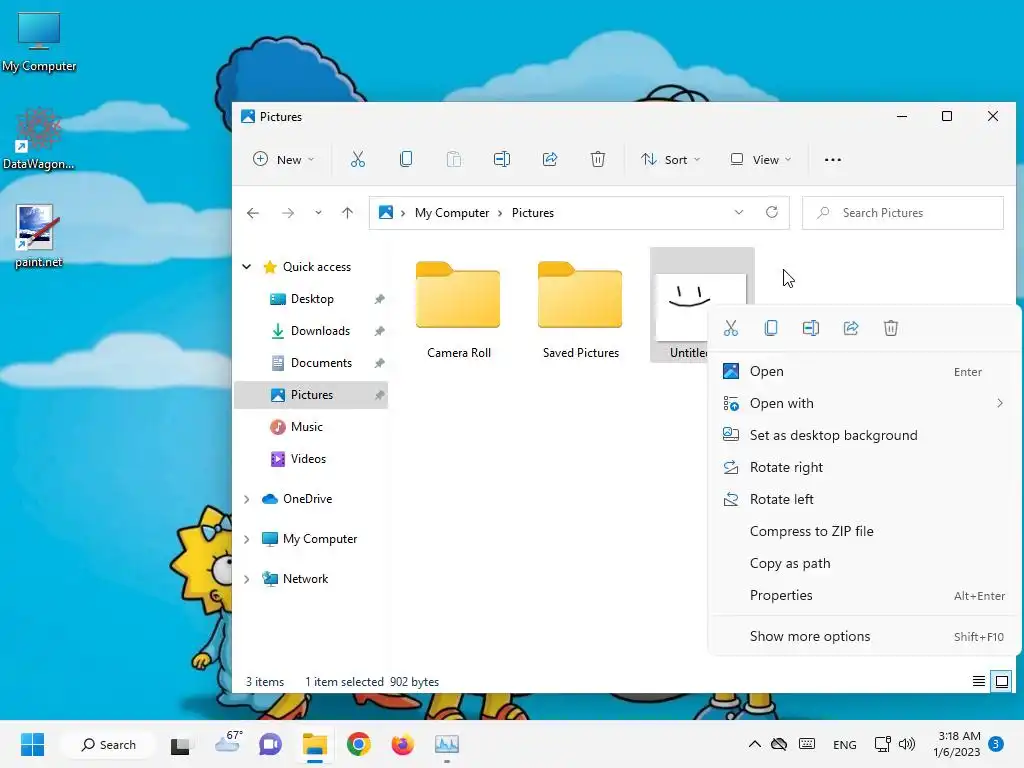Image resolution: width=1024 pixels, height=768 pixels.
Task: Open Task View from taskbar
Action: (180, 744)
